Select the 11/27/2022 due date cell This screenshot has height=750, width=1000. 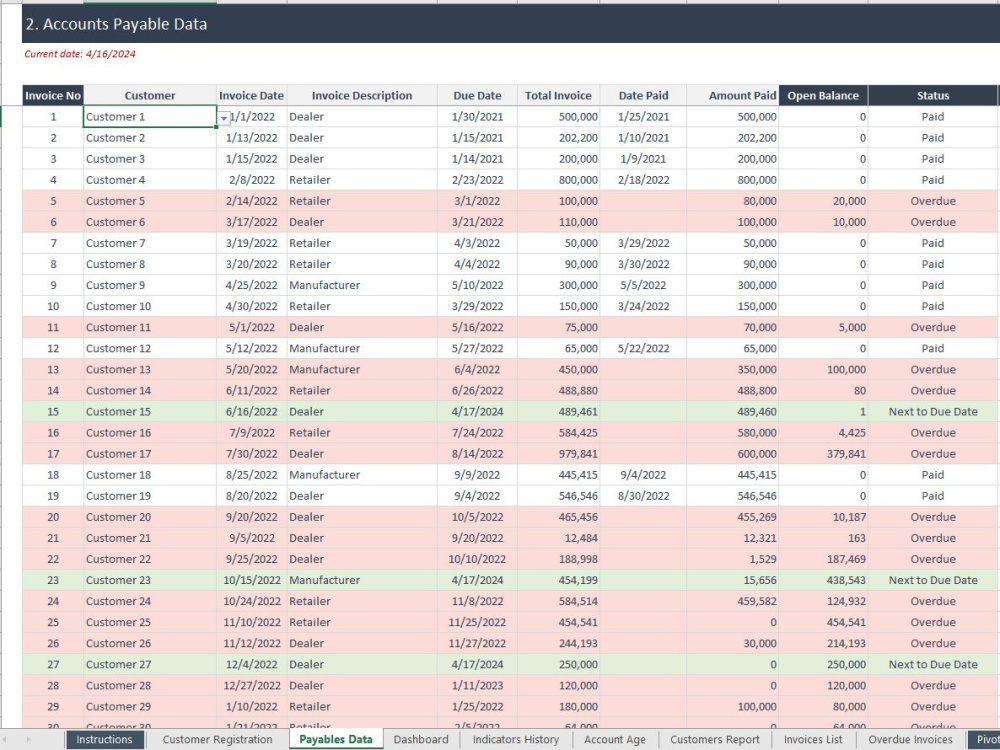click(477, 643)
